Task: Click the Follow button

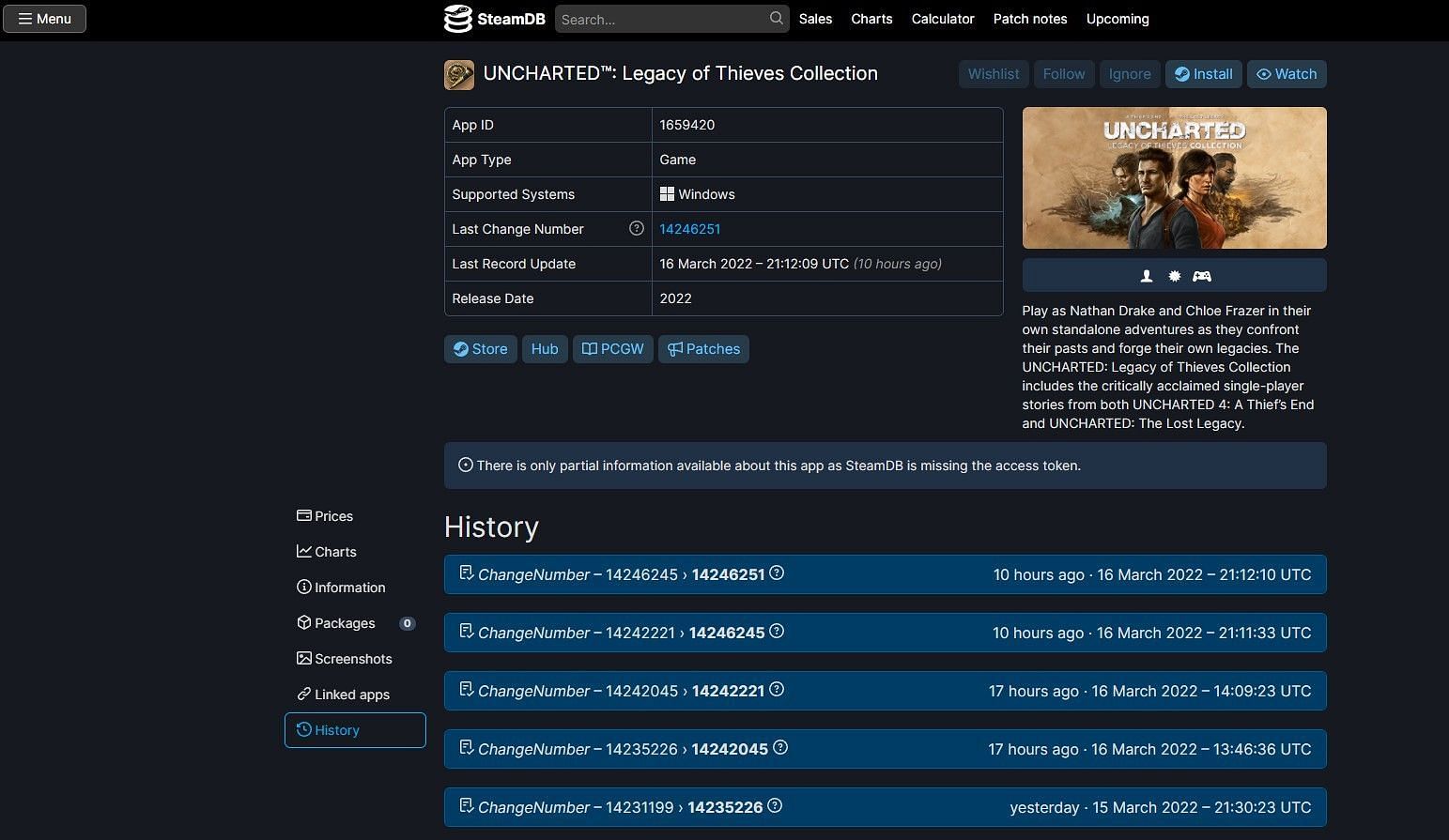Action: coord(1064,74)
